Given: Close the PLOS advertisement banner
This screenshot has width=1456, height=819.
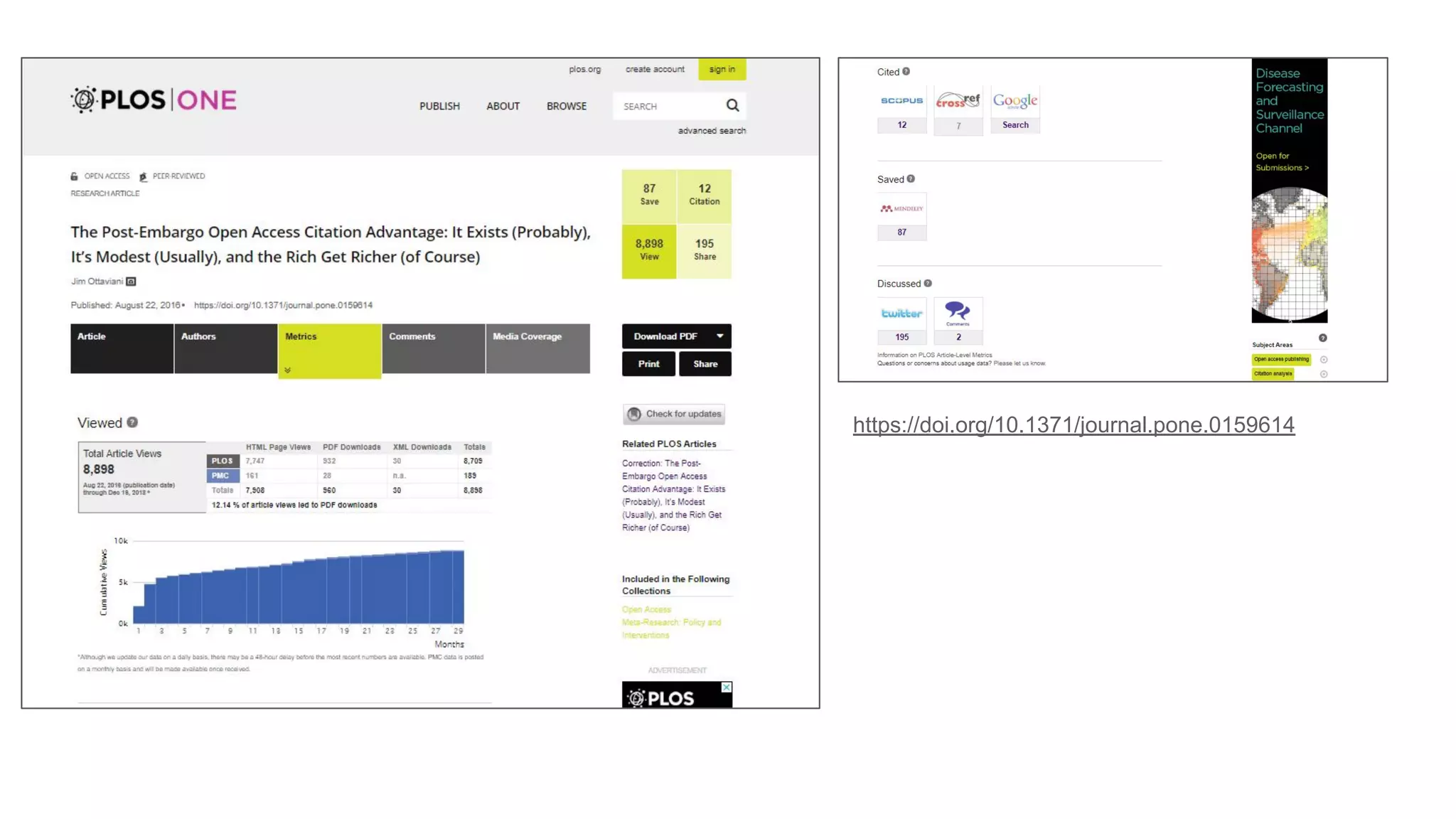Looking at the screenshot, I should (x=726, y=687).
